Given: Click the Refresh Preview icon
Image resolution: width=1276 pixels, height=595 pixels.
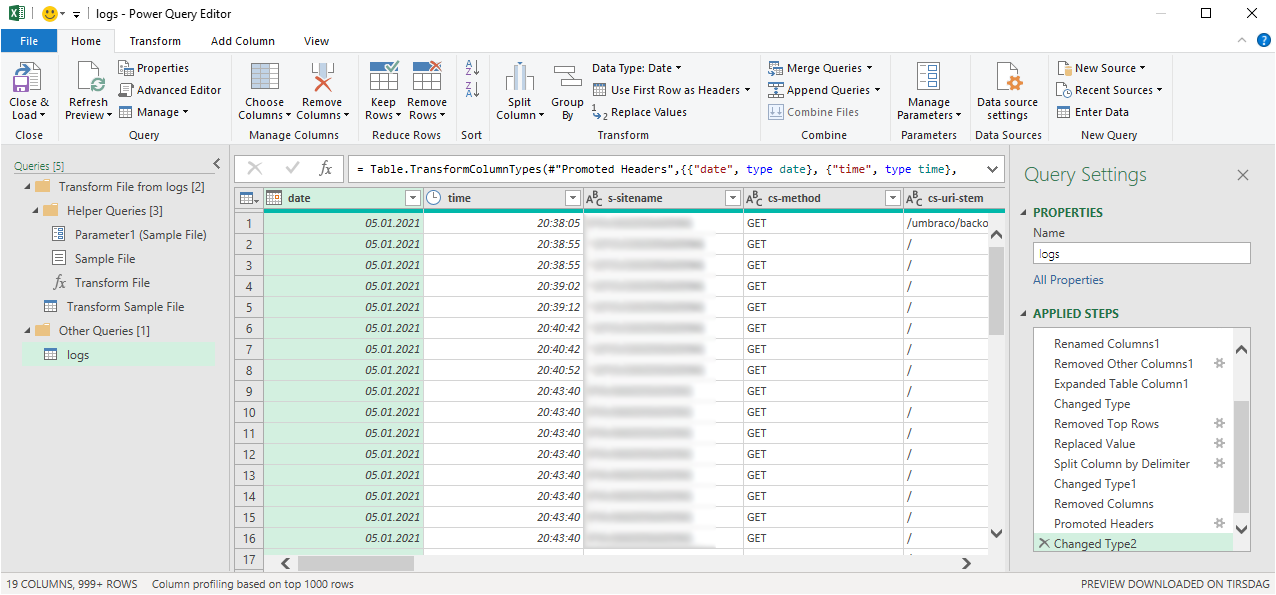Looking at the screenshot, I should click(90, 78).
